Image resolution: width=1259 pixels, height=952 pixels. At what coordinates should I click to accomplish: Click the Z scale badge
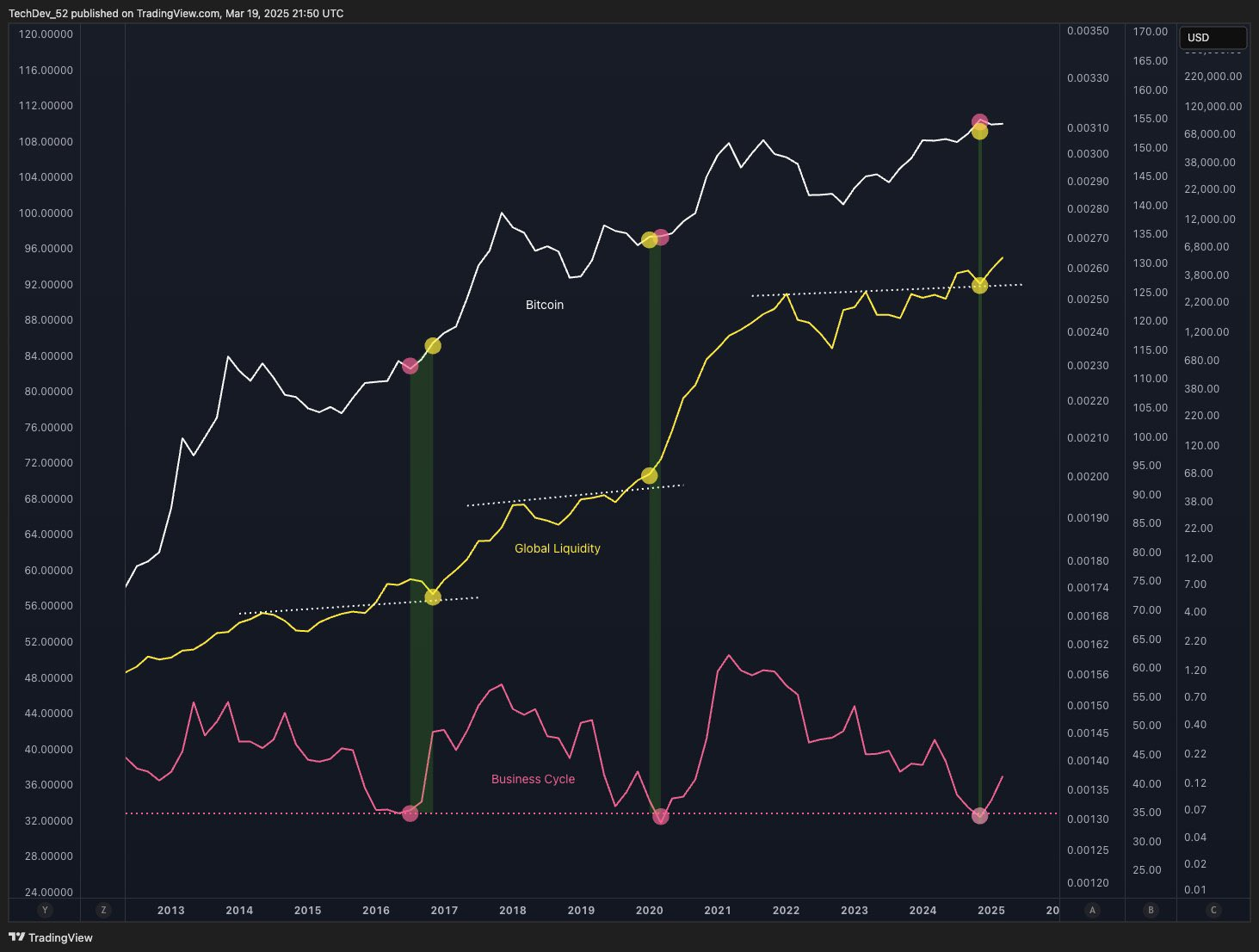103,910
